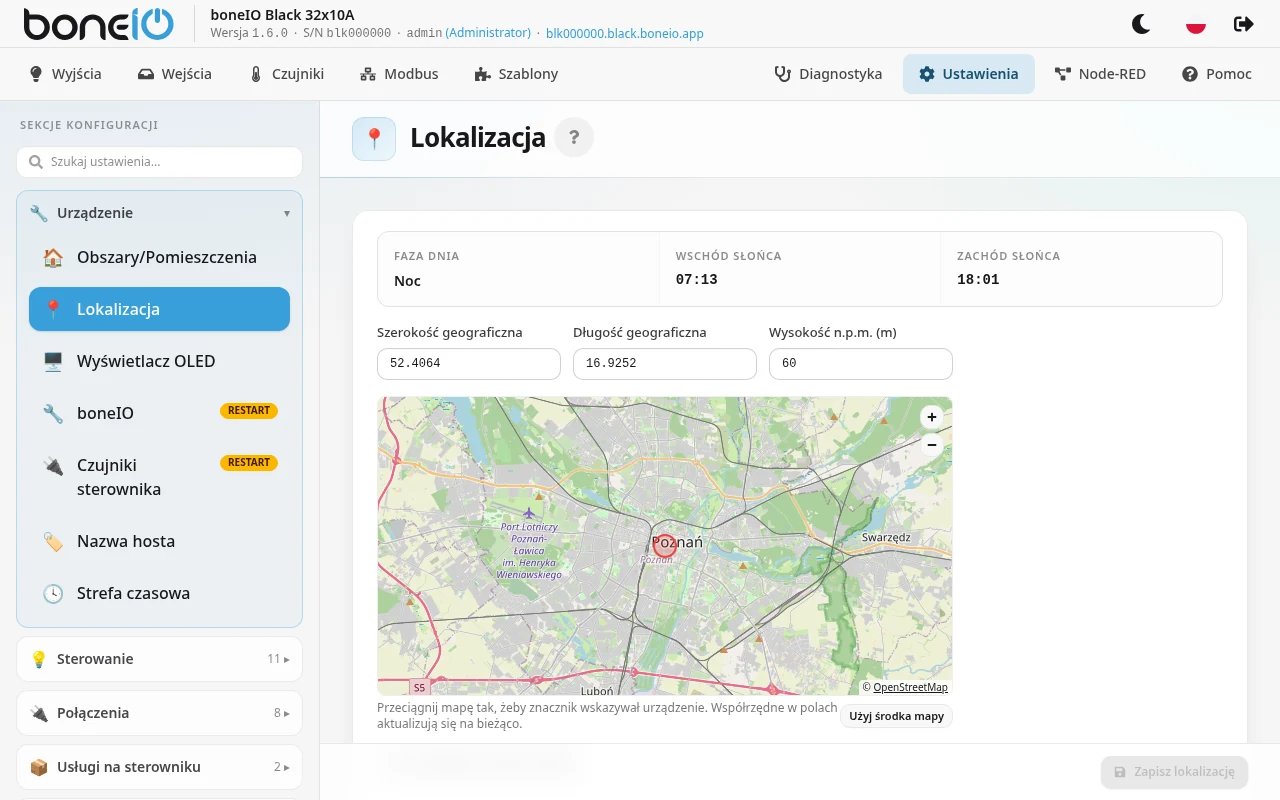The image size is (1280, 800).
Task: Click the Użyj środka mapy button
Action: [x=897, y=716]
